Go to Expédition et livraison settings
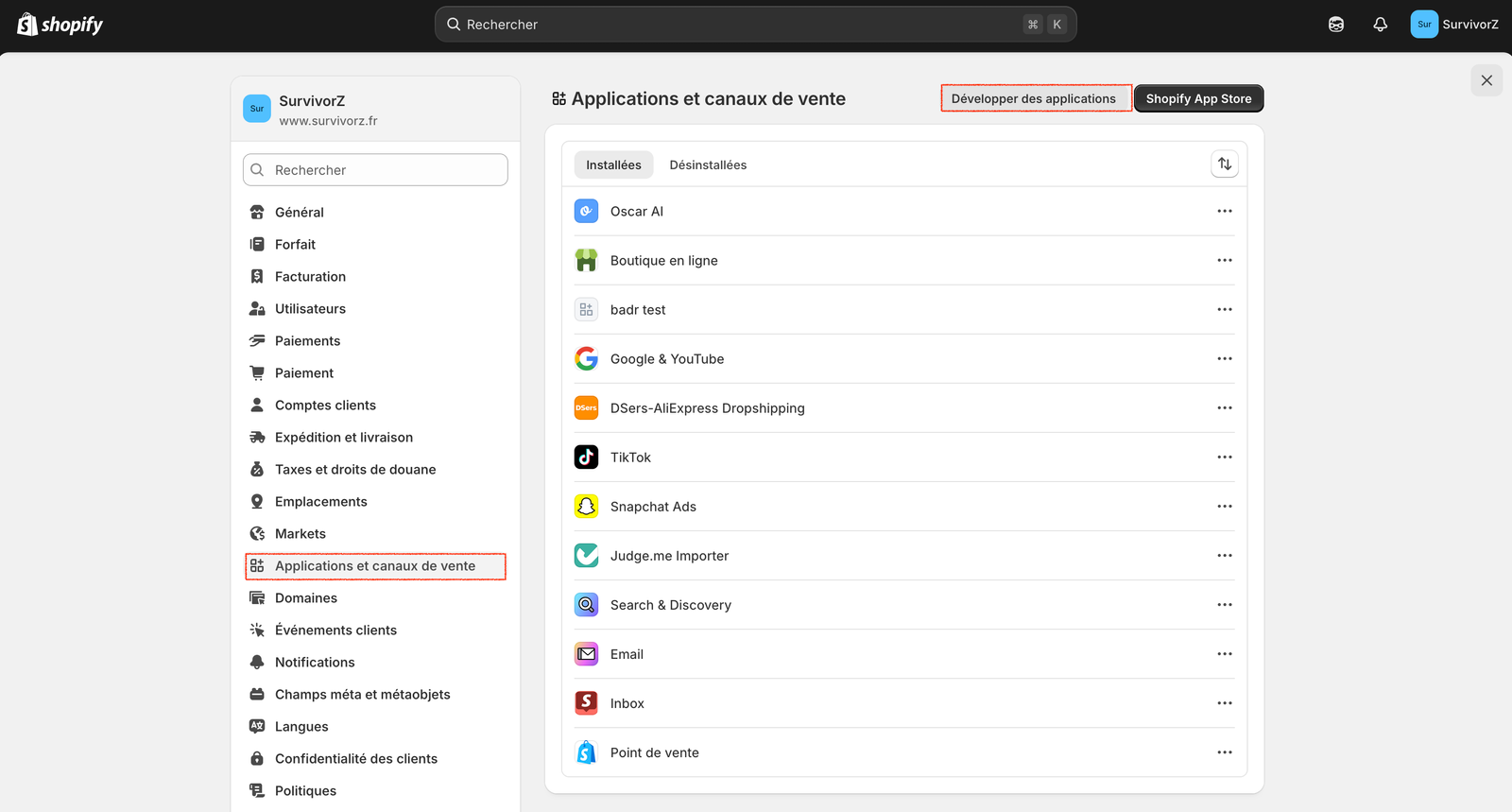 [x=343, y=438]
